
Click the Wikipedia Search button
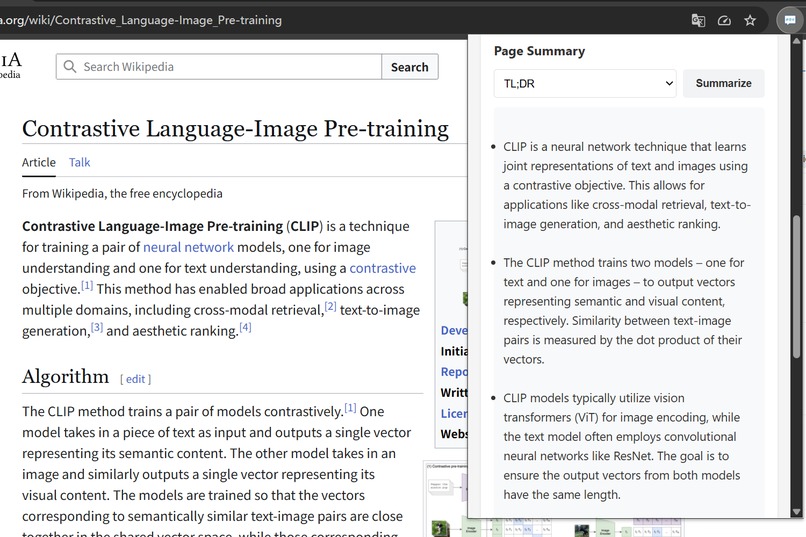[x=410, y=67]
